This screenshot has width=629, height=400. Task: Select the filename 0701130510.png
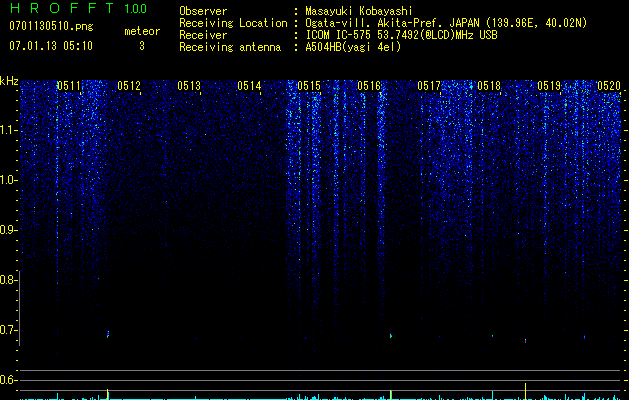point(51,26)
